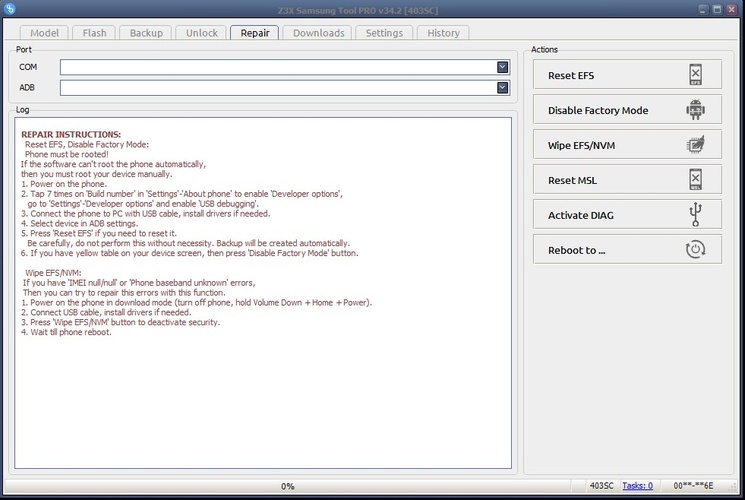Viewport: 745px width, 500px height.
Task: Click the Reset MSL phone icon
Action: tap(695, 180)
